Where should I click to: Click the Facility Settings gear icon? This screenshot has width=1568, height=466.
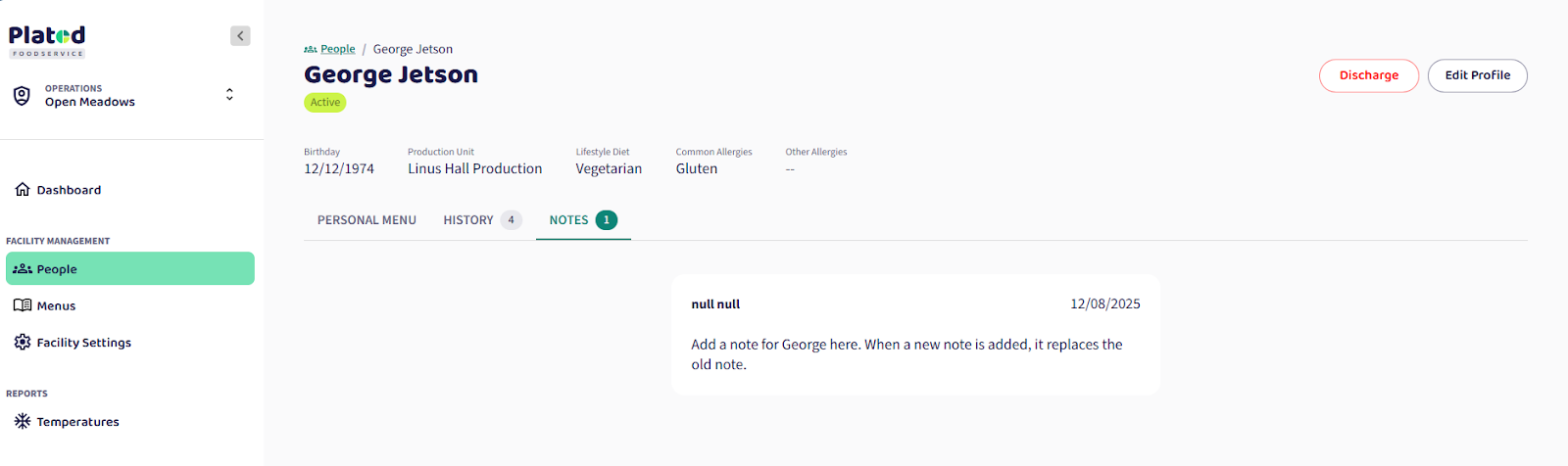click(23, 343)
